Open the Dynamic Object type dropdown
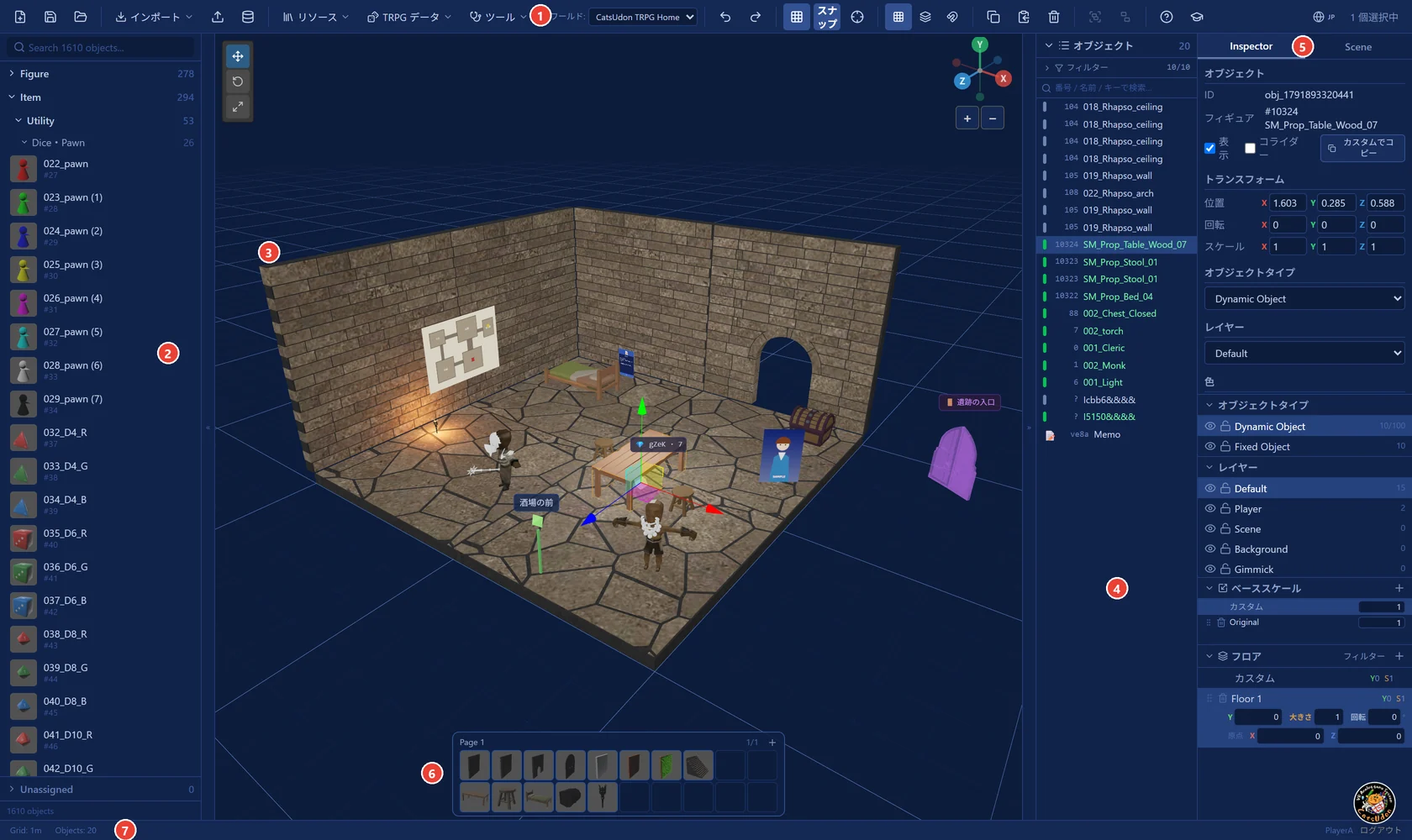1412x840 pixels. coord(1304,298)
